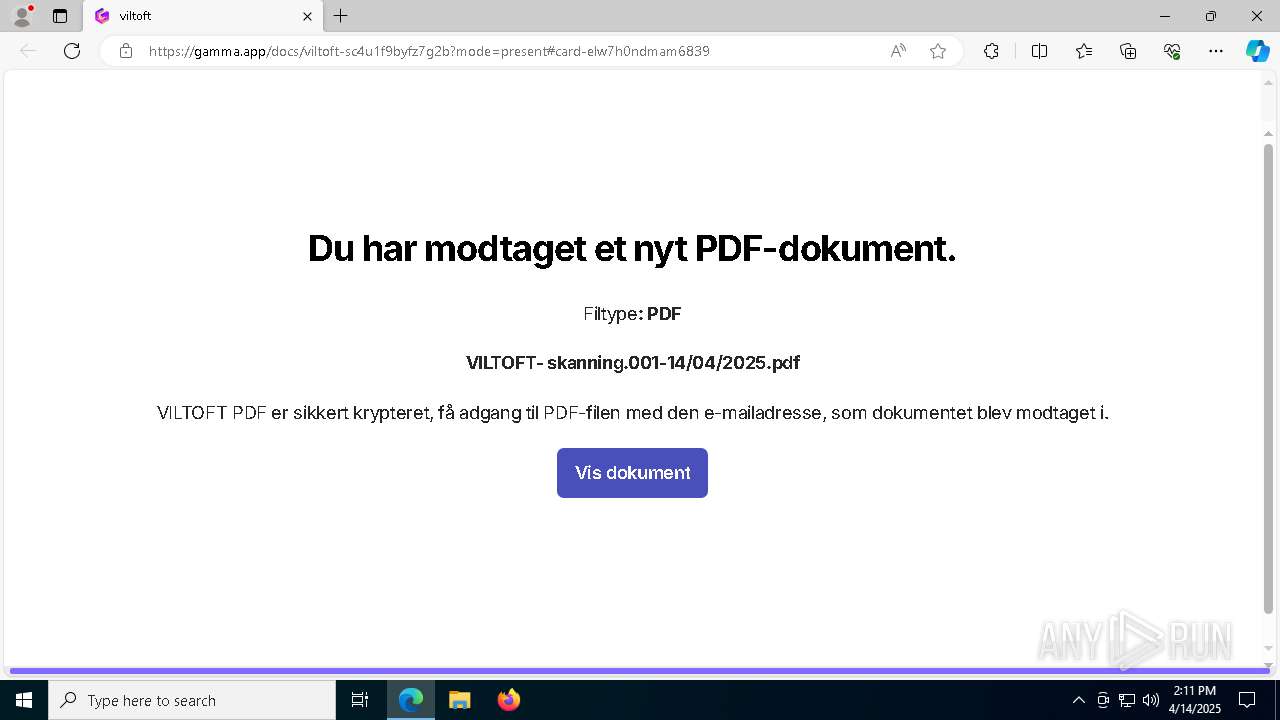Open a new browser tab
This screenshot has width=1280, height=720.
pyautogui.click(x=341, y=16)
